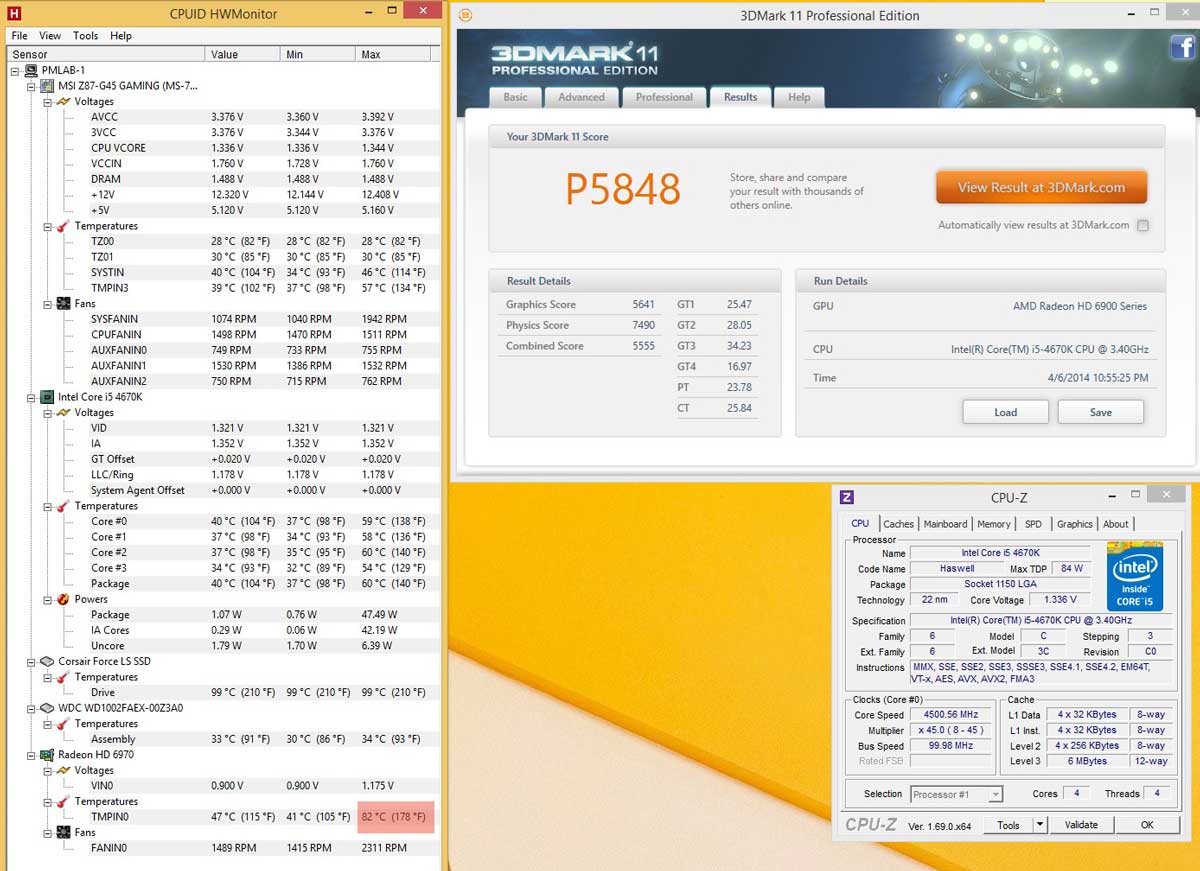Click the Validate button in CPU-Z
Image resolution: width=1200 pixels, height=871 pixels.
1080,825
